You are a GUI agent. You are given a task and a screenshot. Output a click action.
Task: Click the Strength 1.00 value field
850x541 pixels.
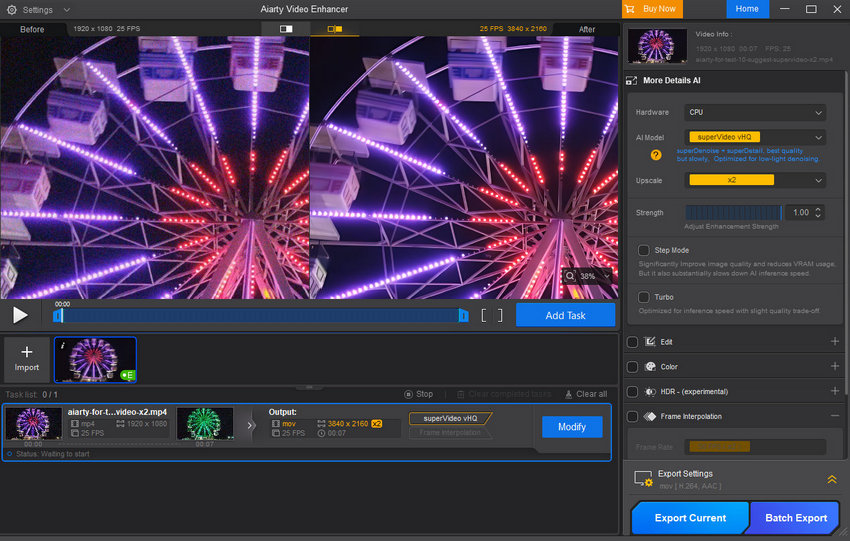click(x=800, y=212)
